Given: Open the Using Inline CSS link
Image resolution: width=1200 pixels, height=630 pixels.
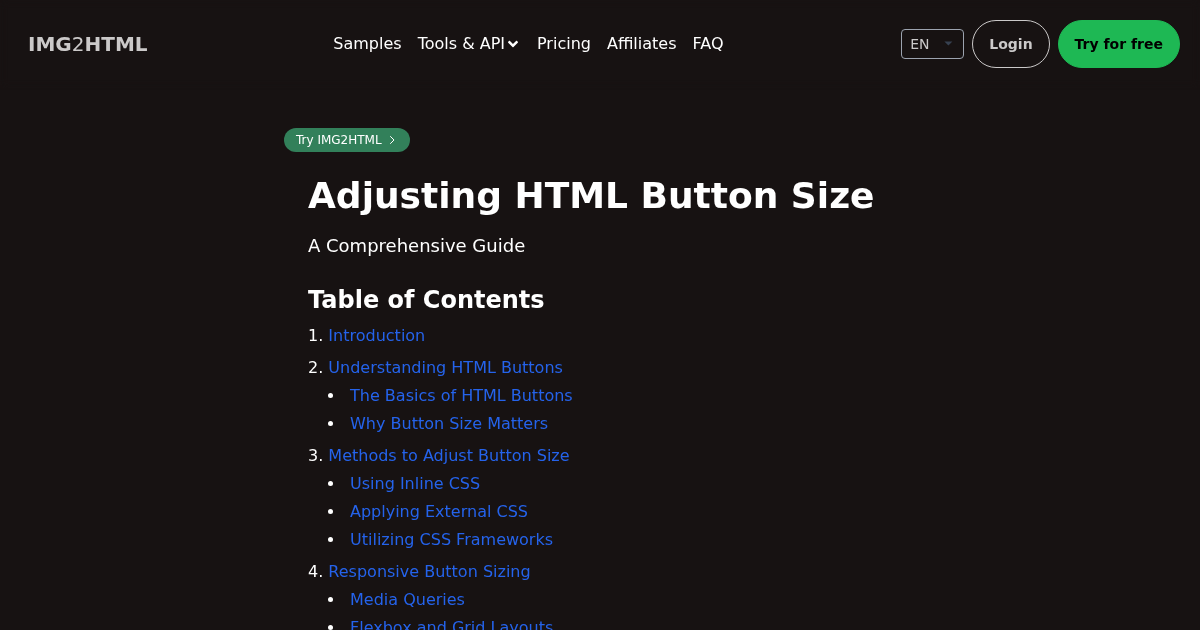Looking at the screenshot, I should click(x=415, y=484).
